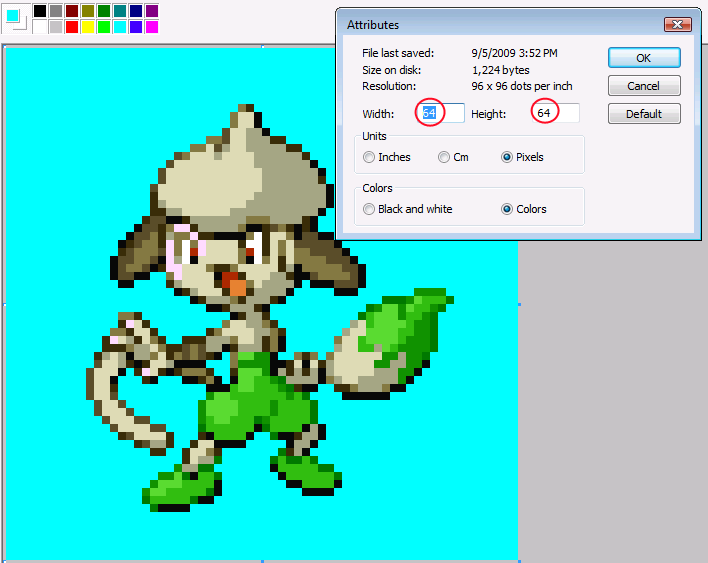Pick the olive palette swatch
The image size is (708, 563).
88,11
